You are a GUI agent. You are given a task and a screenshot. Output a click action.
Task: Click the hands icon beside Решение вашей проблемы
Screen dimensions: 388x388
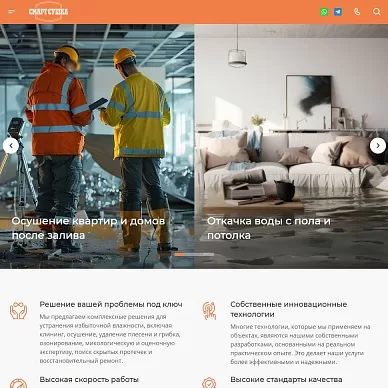click(x=18, y=310)
